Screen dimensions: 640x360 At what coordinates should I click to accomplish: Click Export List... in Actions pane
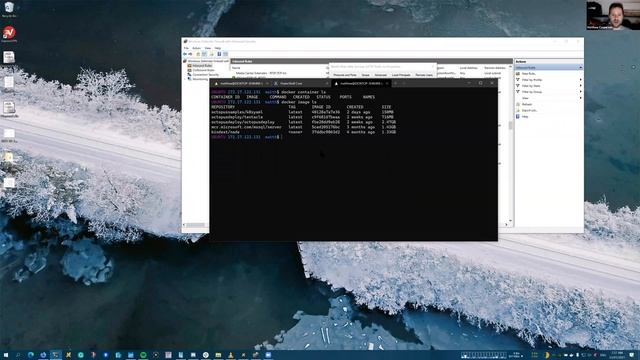529,111
